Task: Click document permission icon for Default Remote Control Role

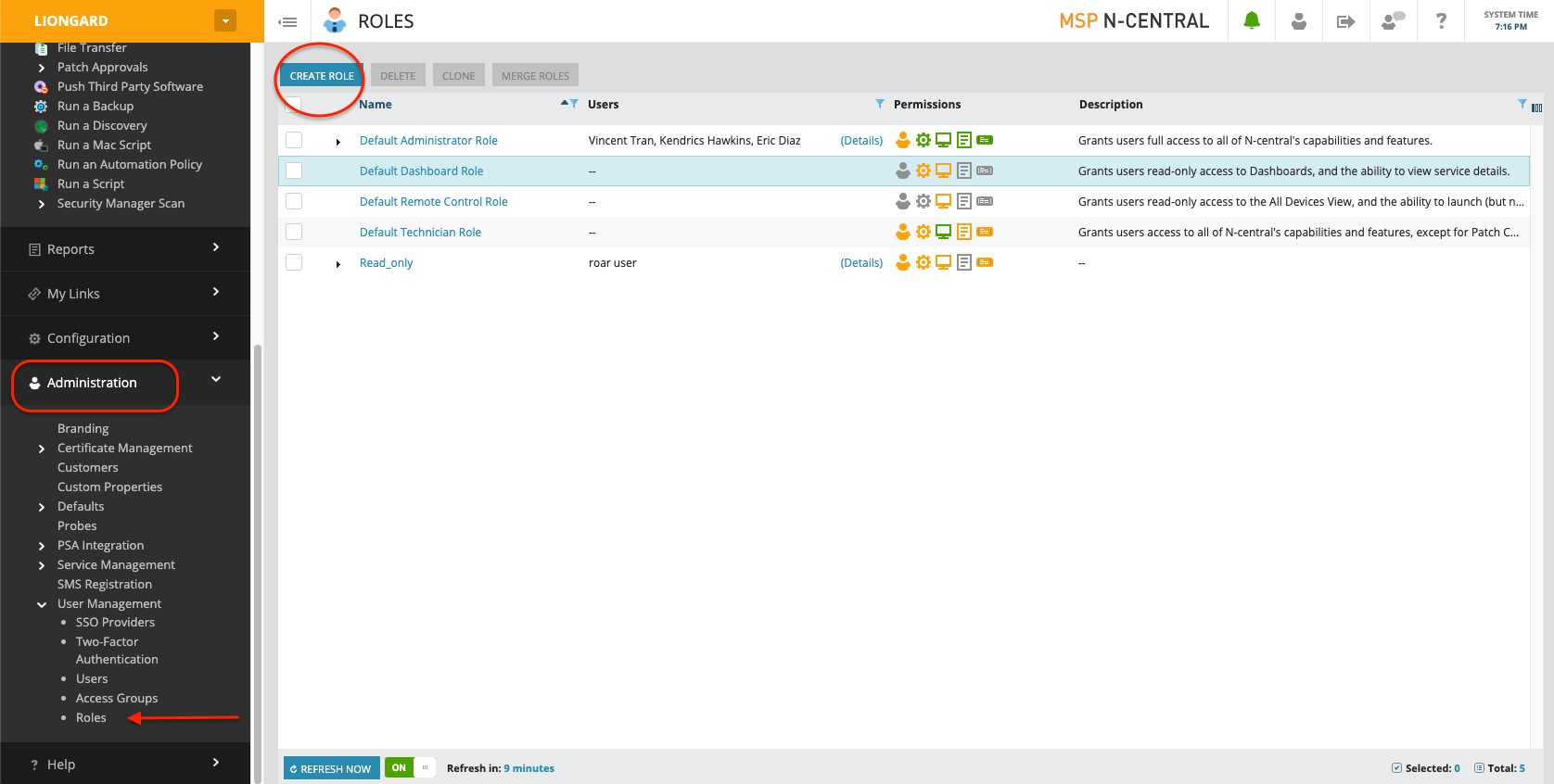Action: 964,201
